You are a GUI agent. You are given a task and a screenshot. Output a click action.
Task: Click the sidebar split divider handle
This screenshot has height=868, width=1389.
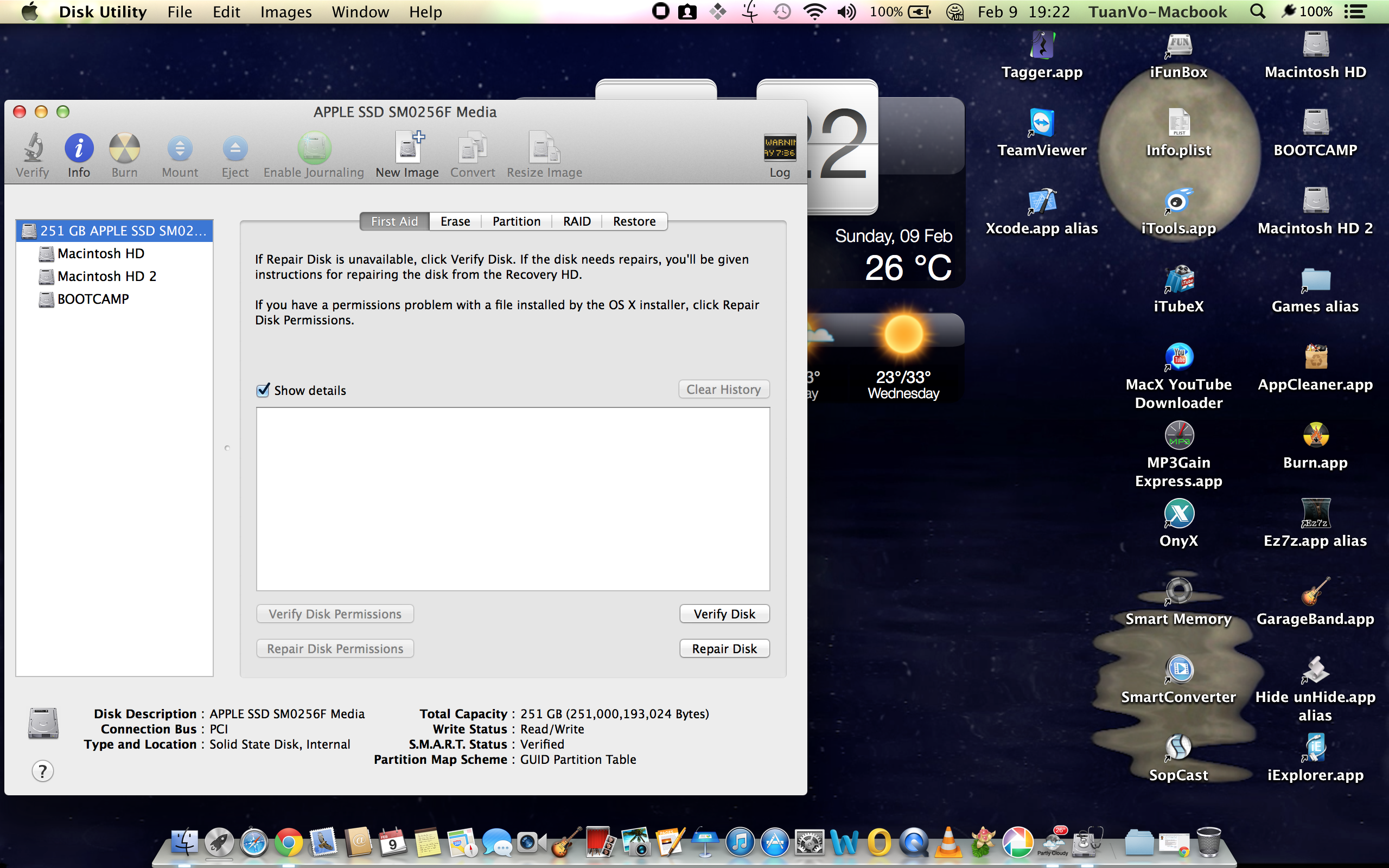click(227, 448)
